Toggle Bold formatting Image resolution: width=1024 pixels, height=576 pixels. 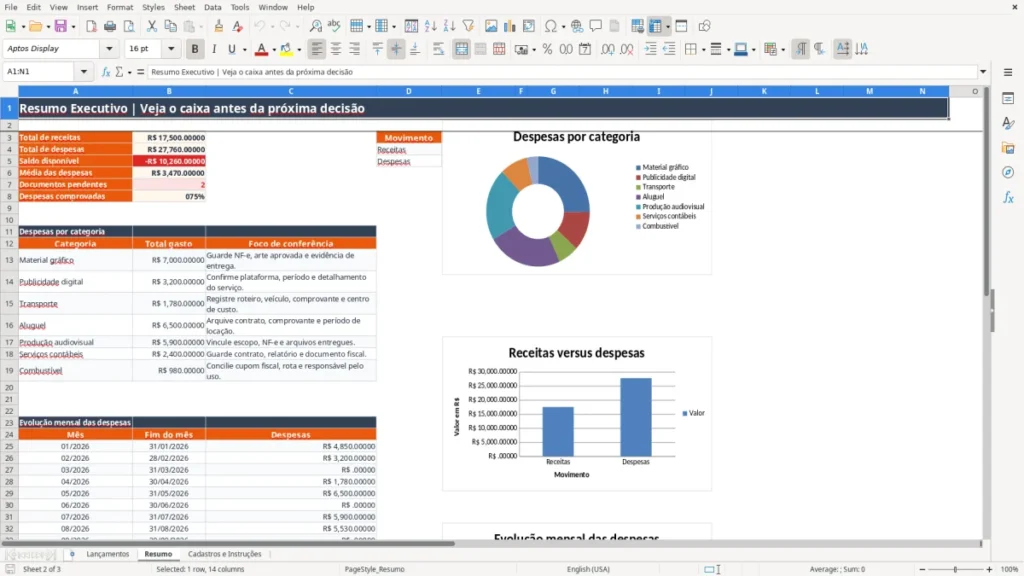[195, 49]
